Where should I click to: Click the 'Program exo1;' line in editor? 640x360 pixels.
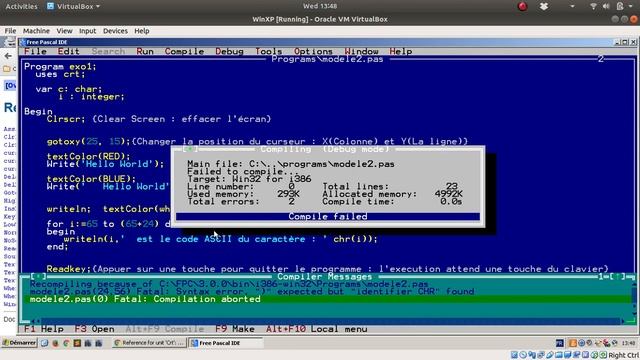[60, 67]
